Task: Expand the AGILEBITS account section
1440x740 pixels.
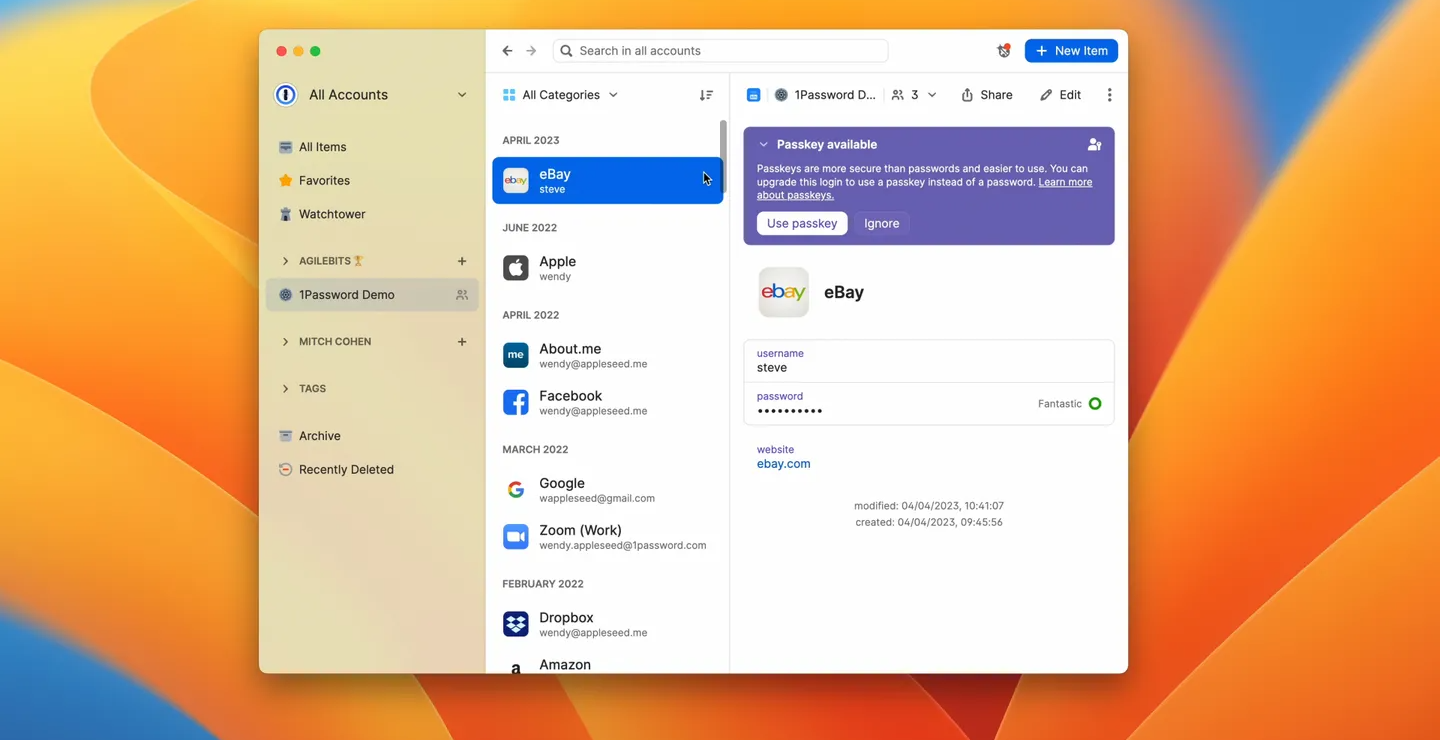Action: click(x=286, y=261)
